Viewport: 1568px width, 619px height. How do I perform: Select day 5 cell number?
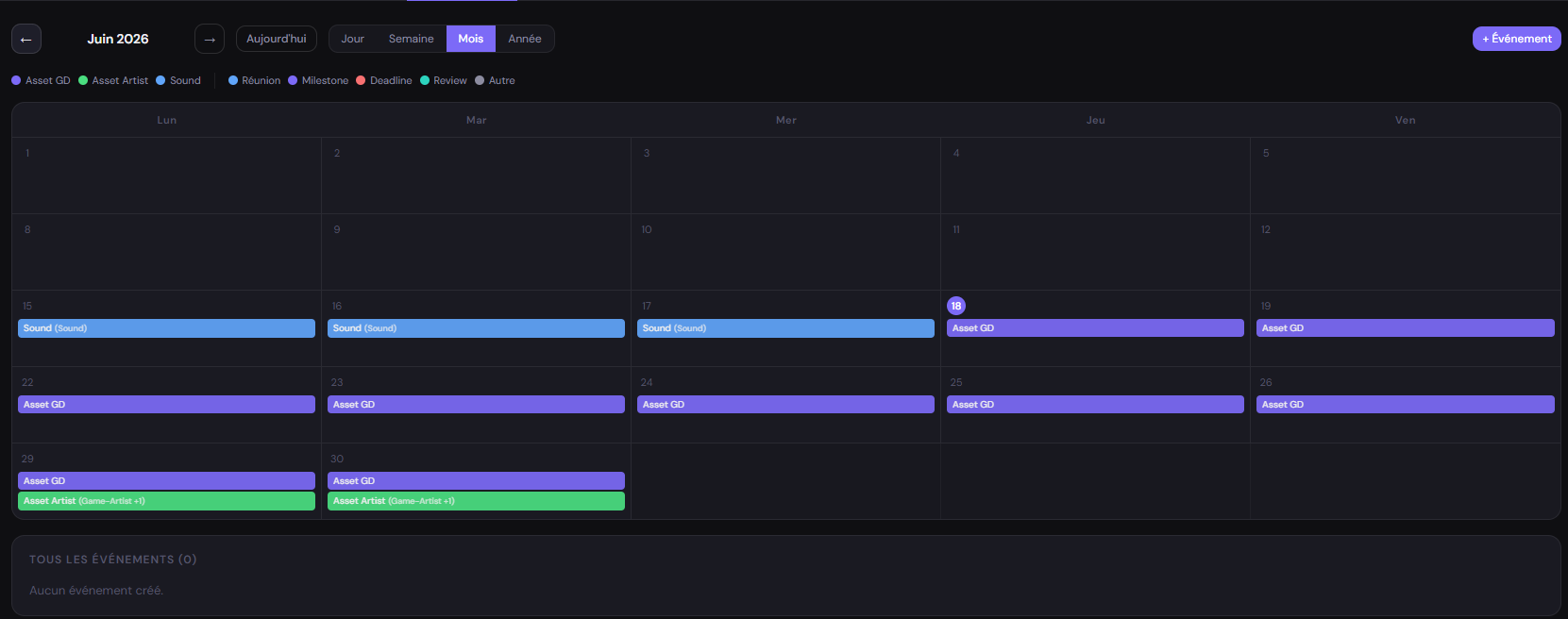click(1266, 153)
